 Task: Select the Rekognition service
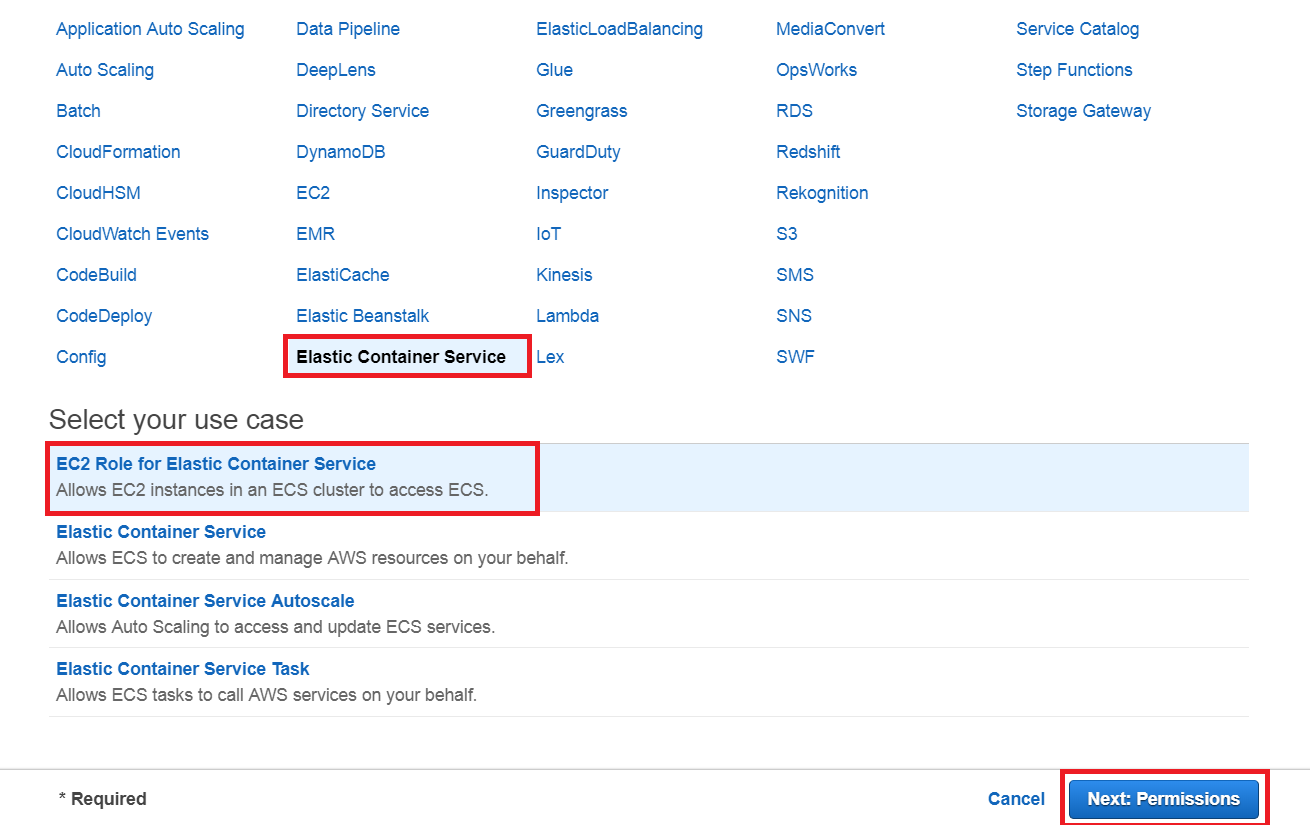(822, 192)
